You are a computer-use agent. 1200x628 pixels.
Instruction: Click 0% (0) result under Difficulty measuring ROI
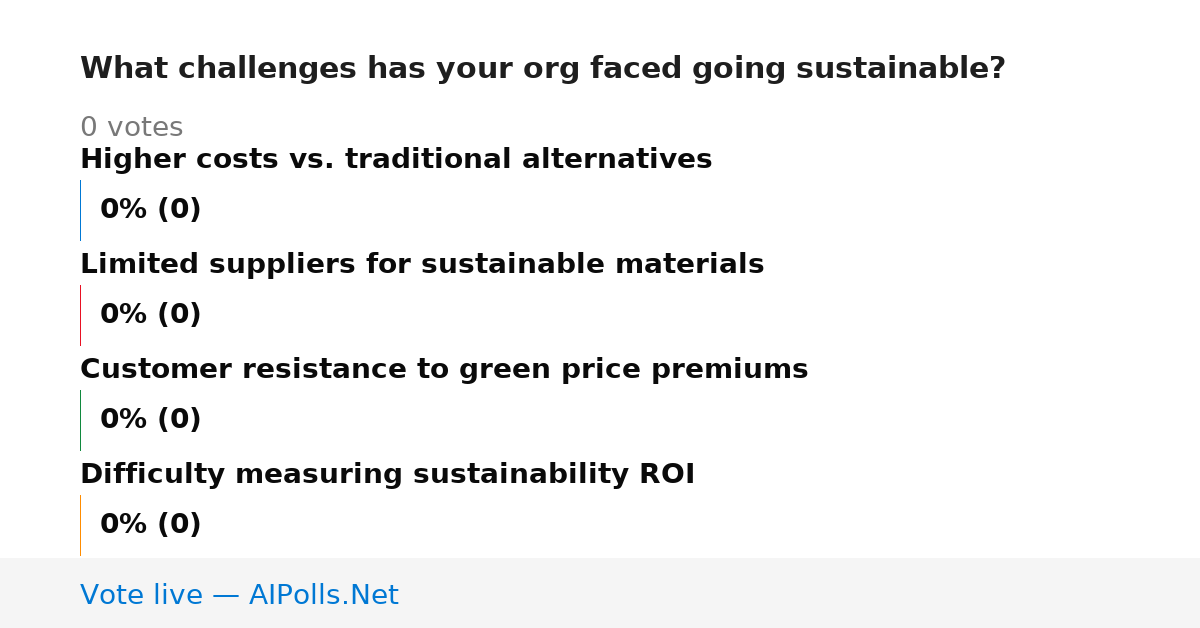point(150,525)
